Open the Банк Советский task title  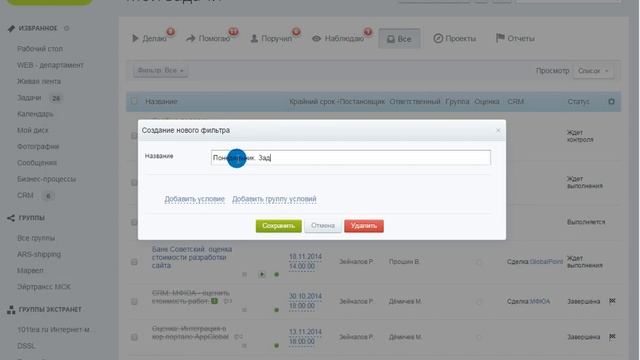click(x=192, y=257)
